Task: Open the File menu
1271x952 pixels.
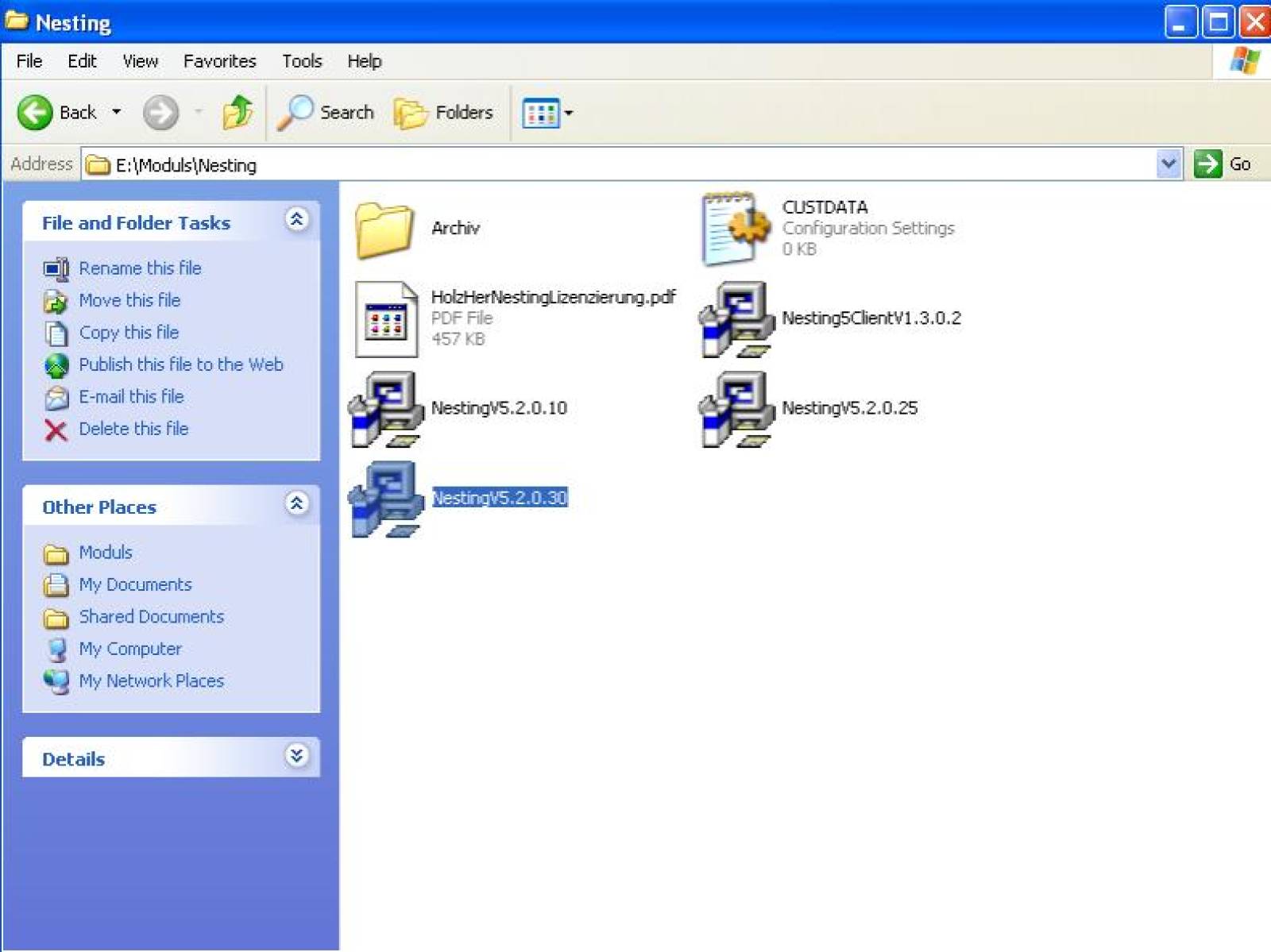Action: point(29,61)
